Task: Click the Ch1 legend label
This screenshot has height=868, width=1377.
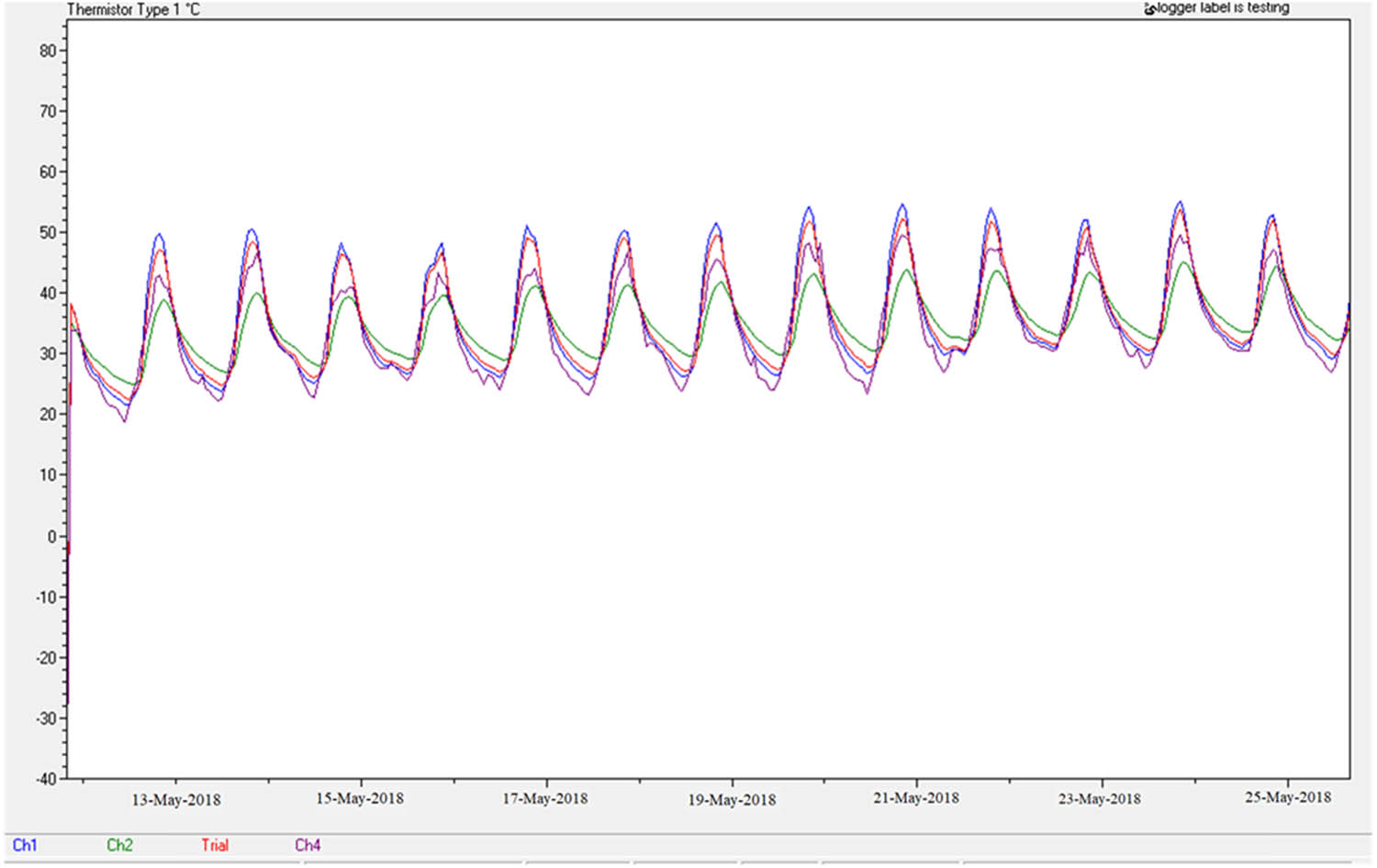Action: pos(25,845)
